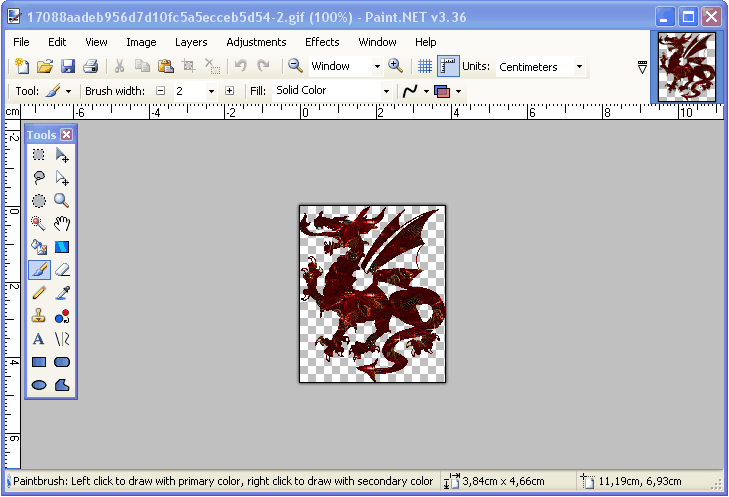Click the dragon image thumbnail
The width and height of the screenshot is (729, 497).
pos(687,67)
